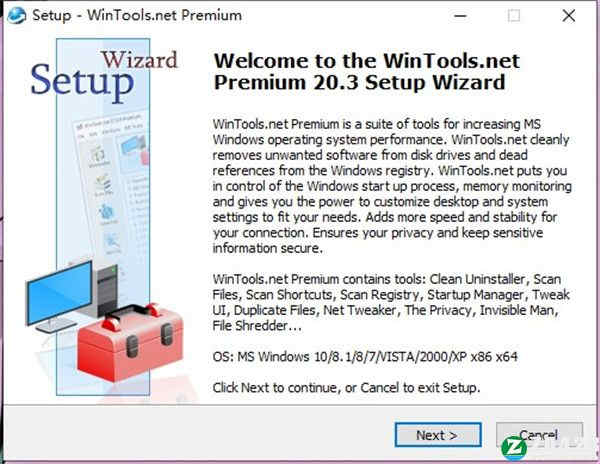Click the "Setup - WinTools.net Premium" title text

pos(137,16)
